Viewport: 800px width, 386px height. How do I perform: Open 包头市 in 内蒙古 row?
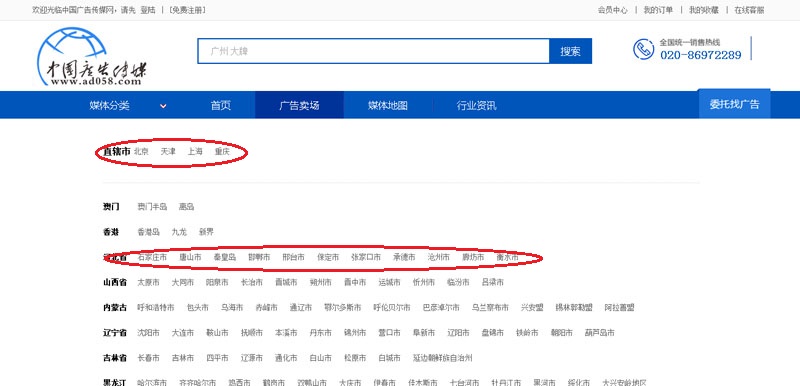(x=197, y=307)
